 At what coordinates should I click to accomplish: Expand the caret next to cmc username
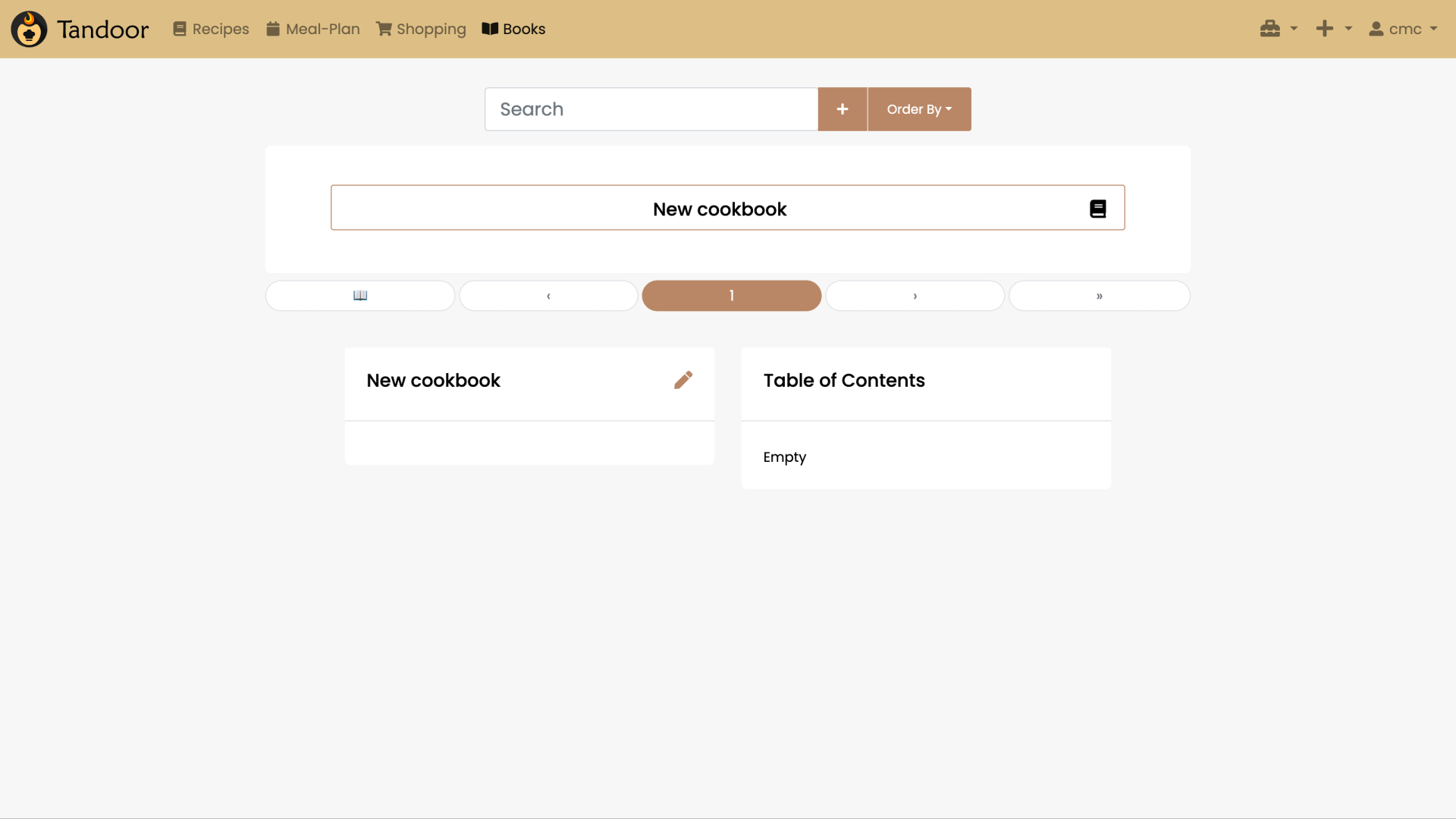click(1433, 29)
